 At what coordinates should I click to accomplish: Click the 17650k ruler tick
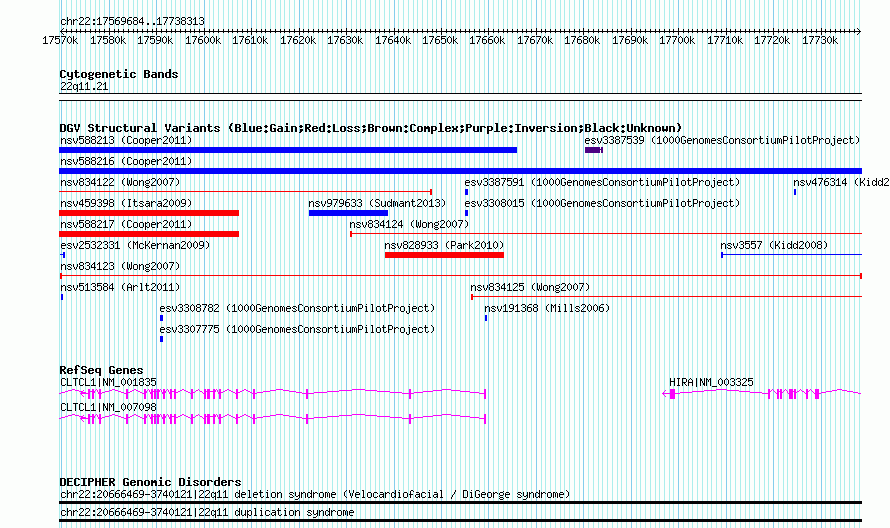click(440, 40)
